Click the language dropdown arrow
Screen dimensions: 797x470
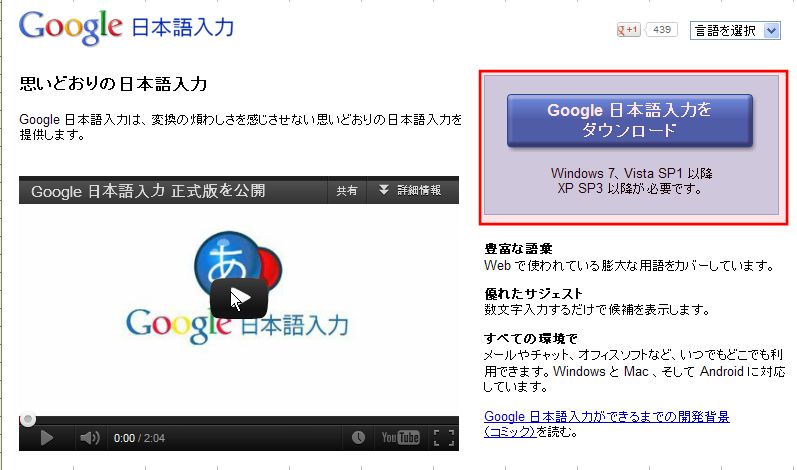pos(772,30)
